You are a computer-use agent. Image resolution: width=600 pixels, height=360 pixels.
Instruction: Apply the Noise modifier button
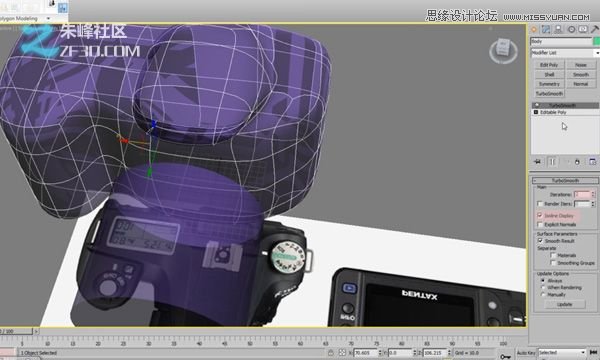point(580,65)
